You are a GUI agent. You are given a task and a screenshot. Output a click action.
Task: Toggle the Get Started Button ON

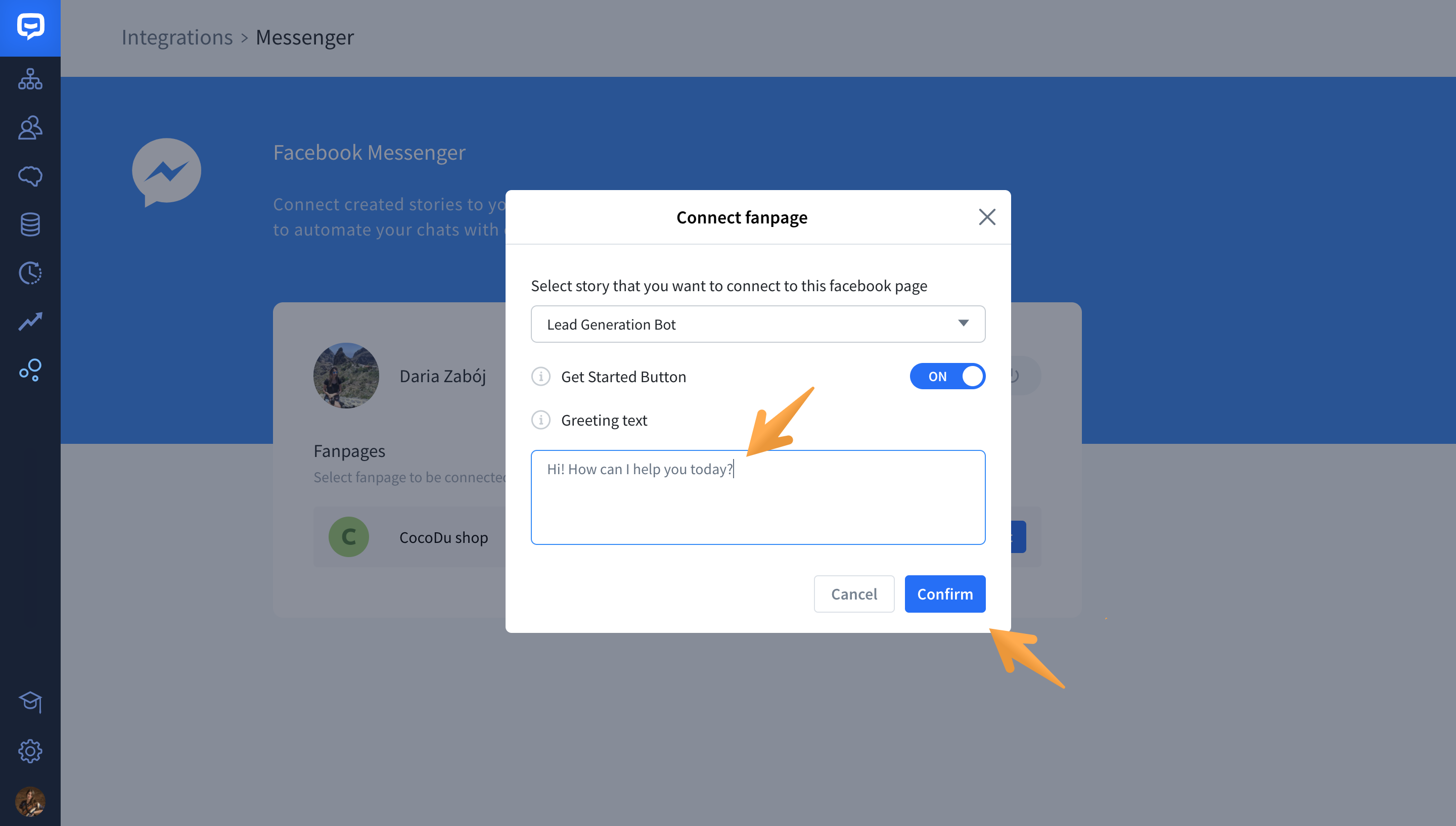(947, 376)
